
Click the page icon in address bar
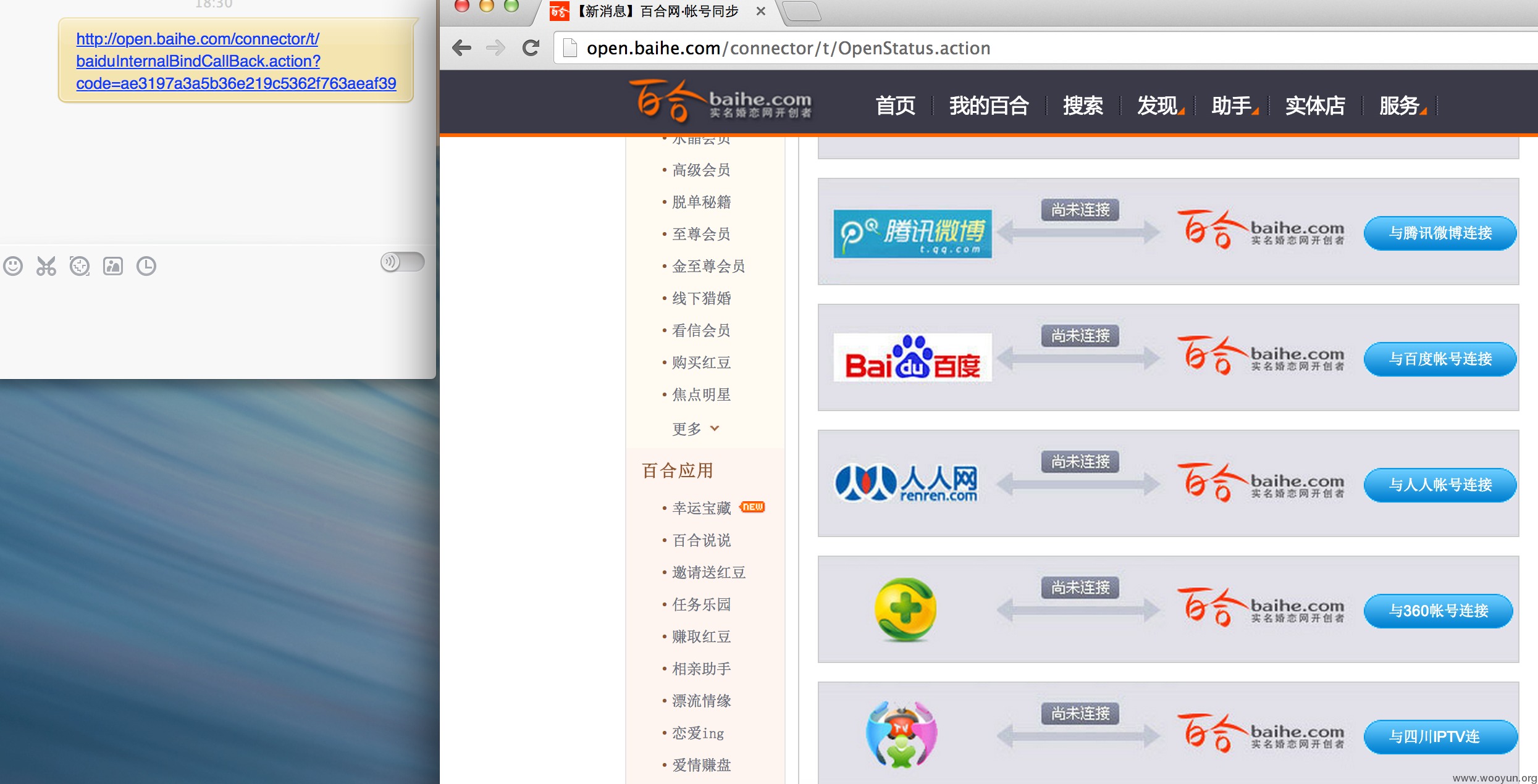569,48
